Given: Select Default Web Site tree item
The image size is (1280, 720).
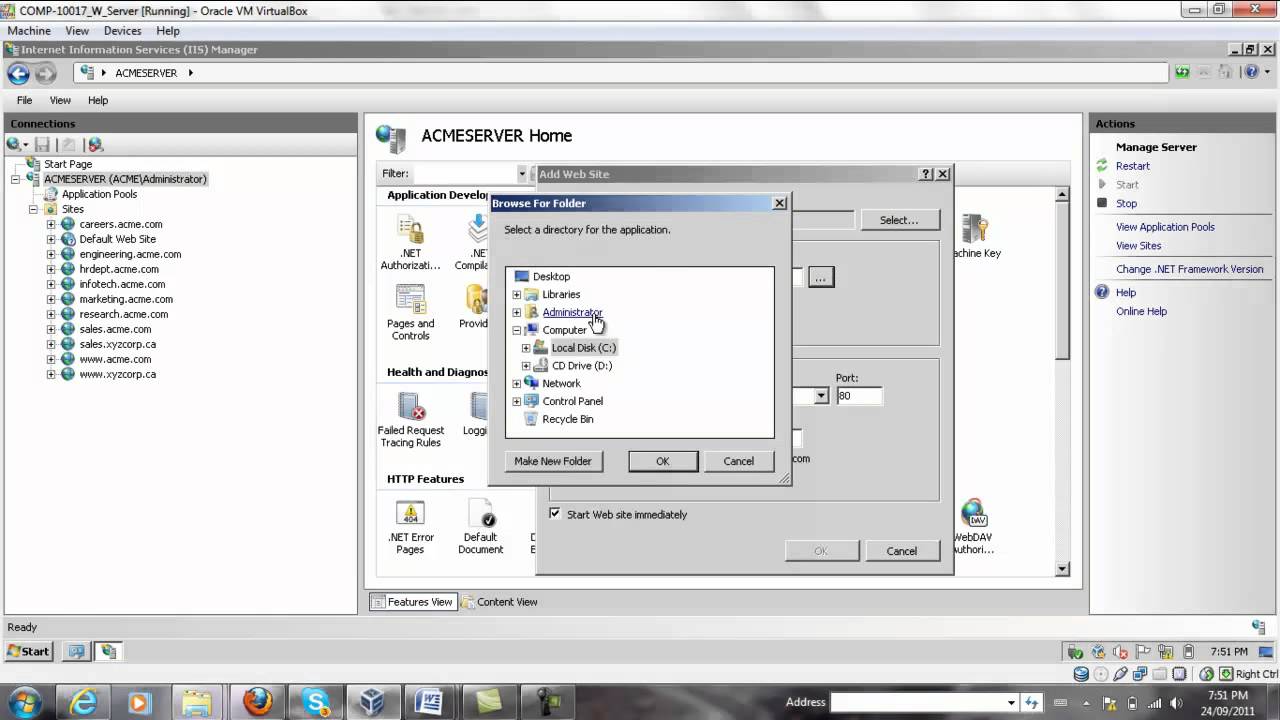Looking at the screenshot, I should (x=117, y=239).
